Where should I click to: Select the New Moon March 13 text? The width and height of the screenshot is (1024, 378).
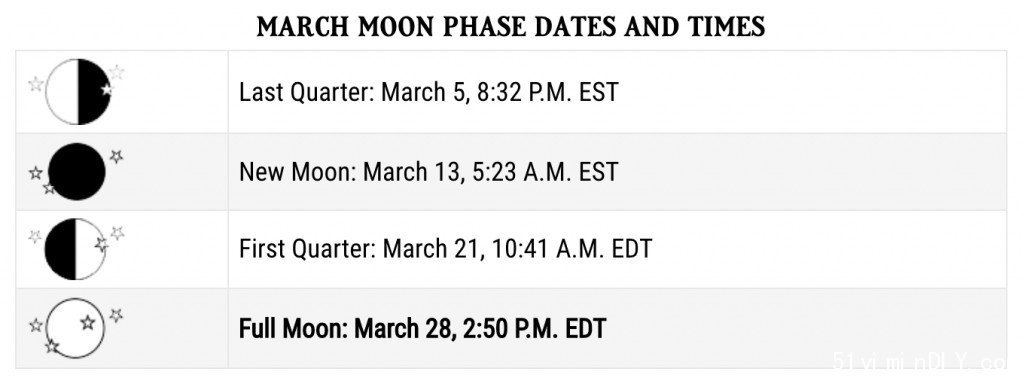pos(428,172)
